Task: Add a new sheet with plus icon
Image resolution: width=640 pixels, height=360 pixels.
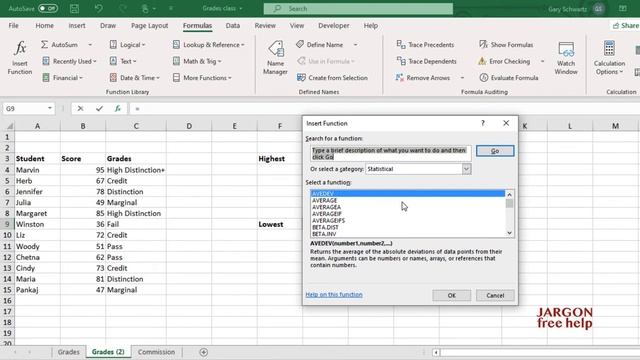Action: 203,352
